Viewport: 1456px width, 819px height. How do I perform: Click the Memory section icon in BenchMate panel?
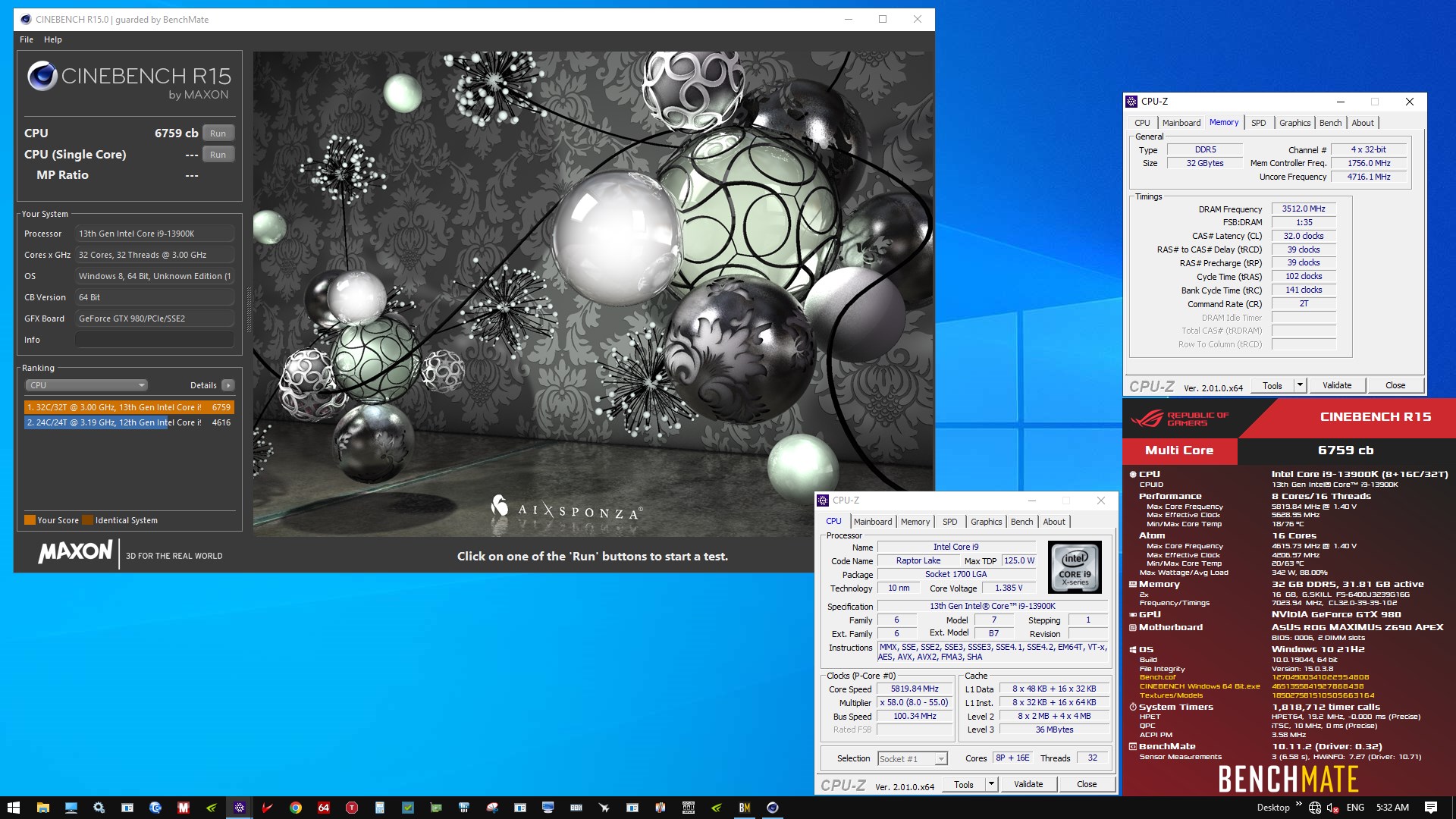pyautogui.click(x=1133, y=584)
